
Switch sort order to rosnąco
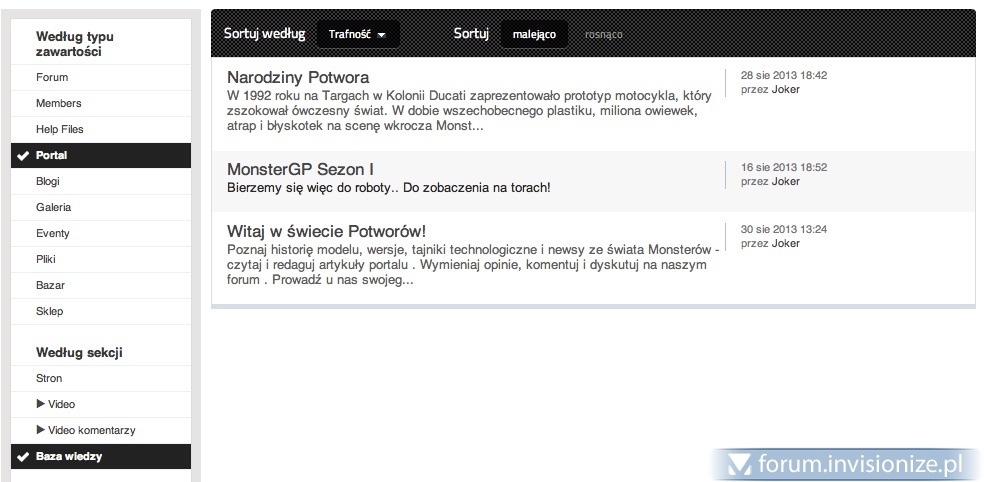603,34
